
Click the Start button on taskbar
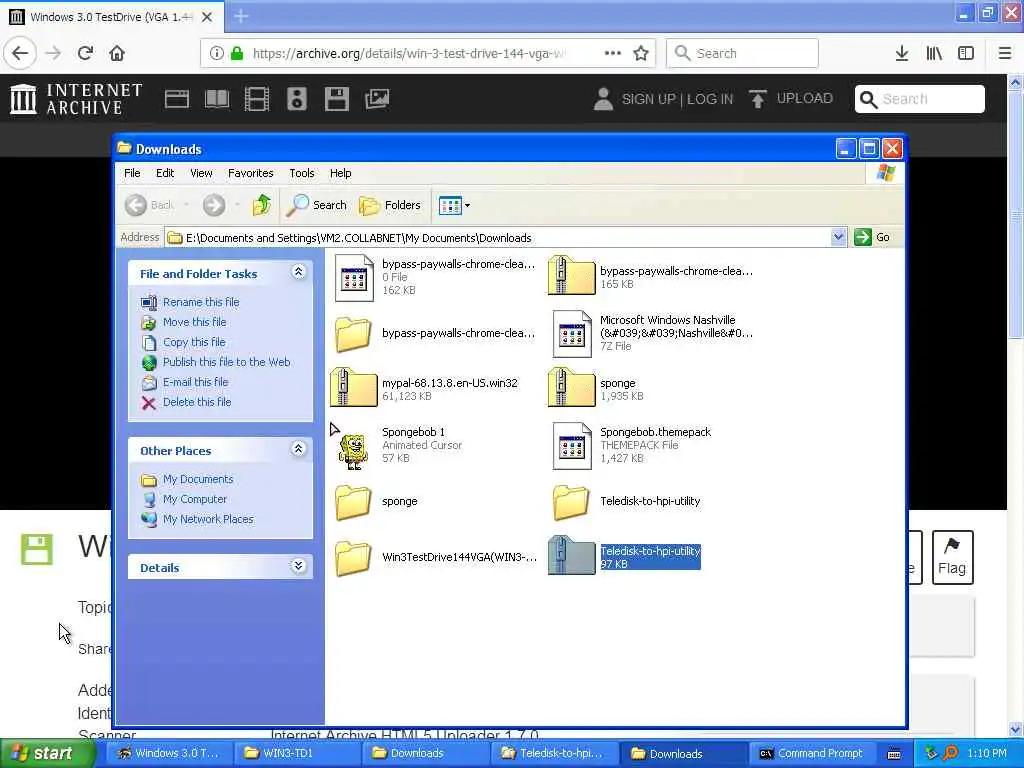click(x=46, y=754)
